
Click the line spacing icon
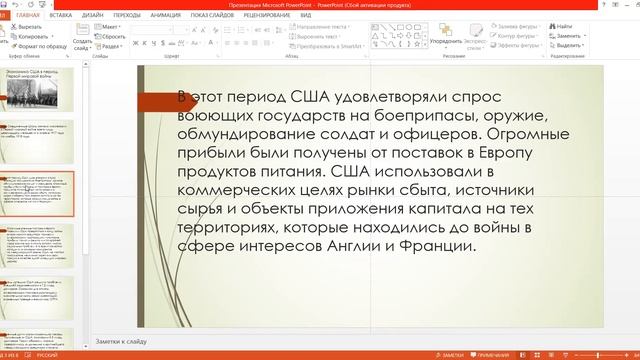[x=279, y=30]
